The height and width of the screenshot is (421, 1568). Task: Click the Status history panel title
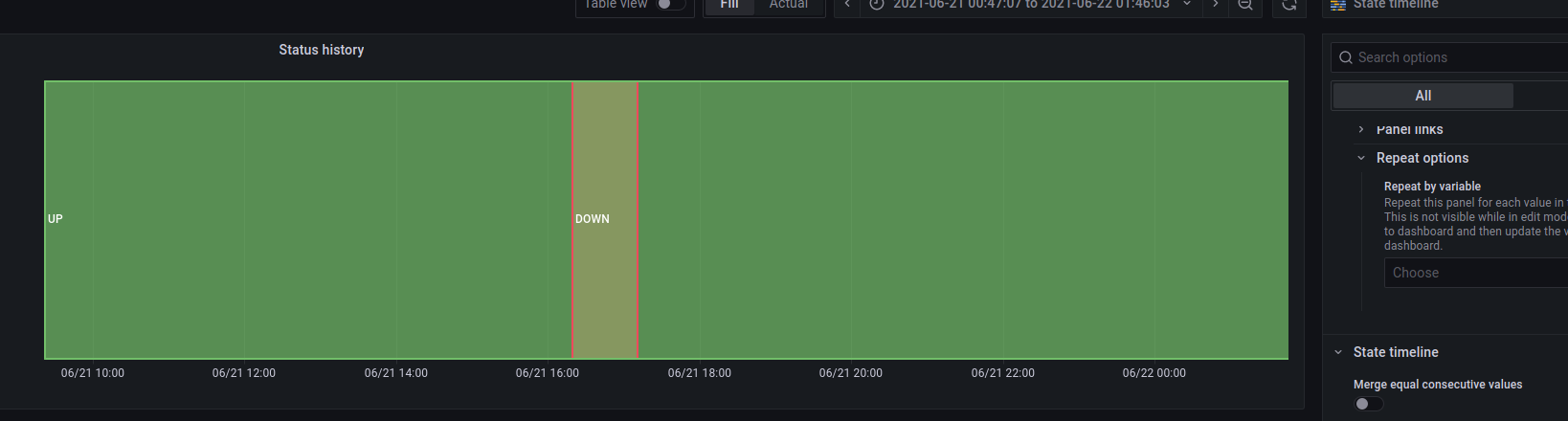[x=322, y=50]
